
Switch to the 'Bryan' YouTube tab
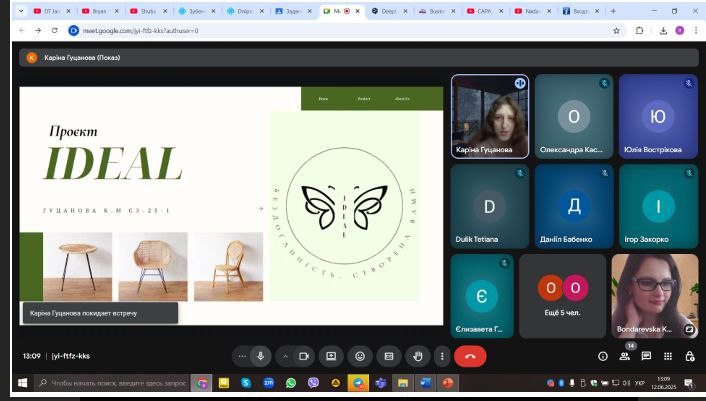(x=100, y=11)
